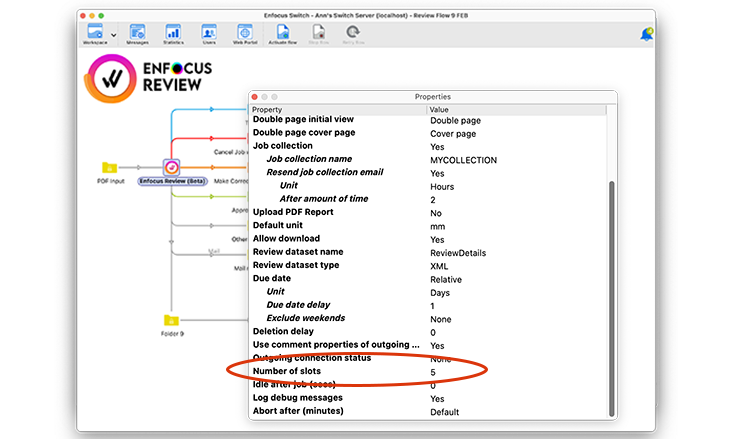
Task: Select the Job collection name property
Action: tap(309, 159)
